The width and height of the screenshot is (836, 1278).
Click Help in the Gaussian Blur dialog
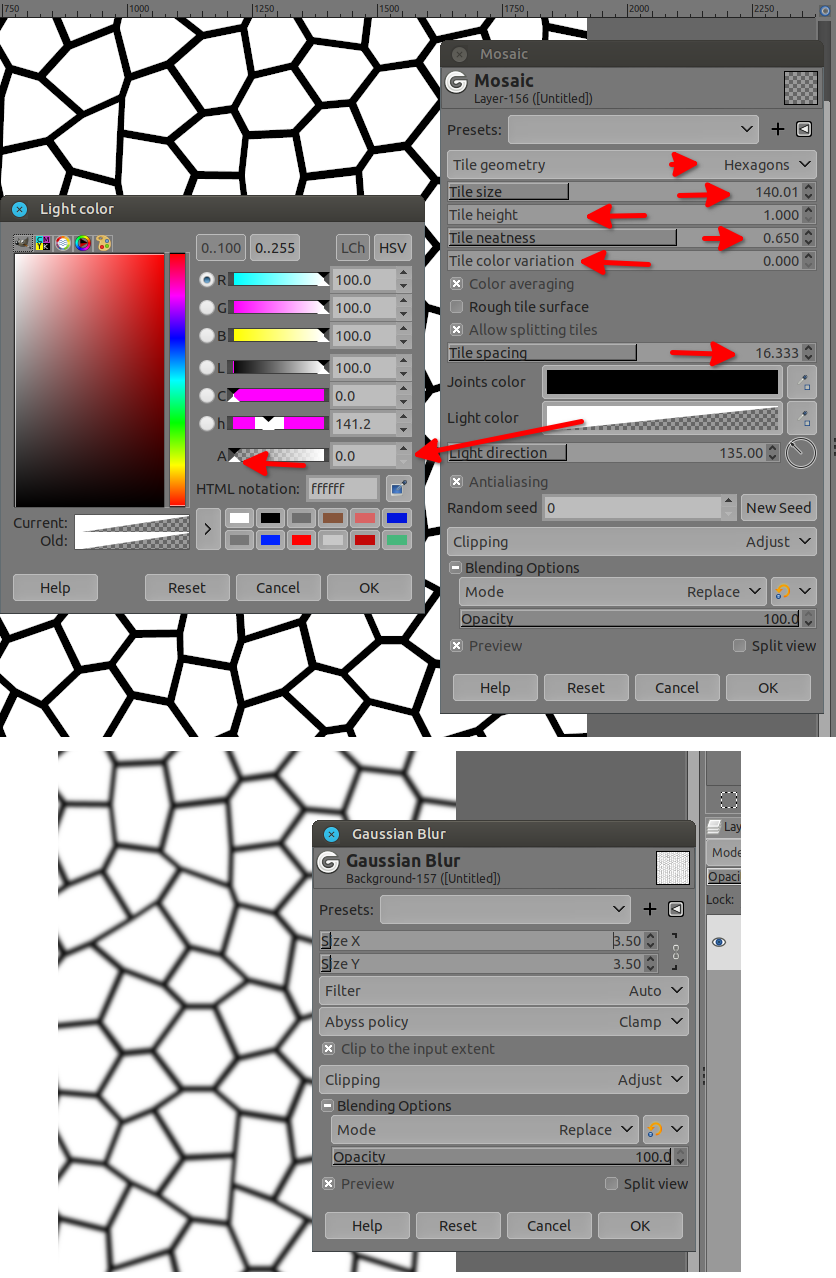tap(367, 1226)
